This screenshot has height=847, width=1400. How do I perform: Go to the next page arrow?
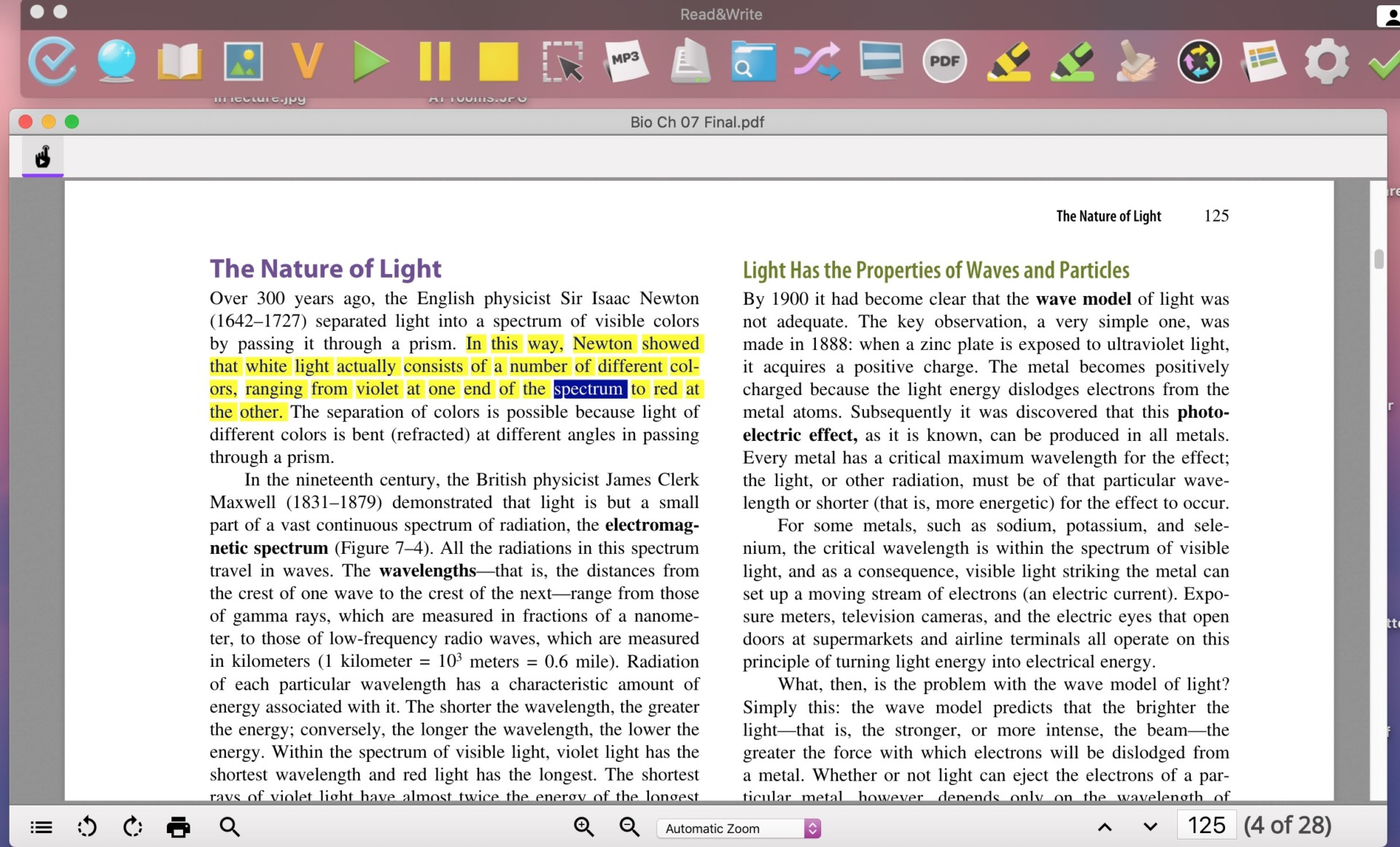tap(1150, 827)
